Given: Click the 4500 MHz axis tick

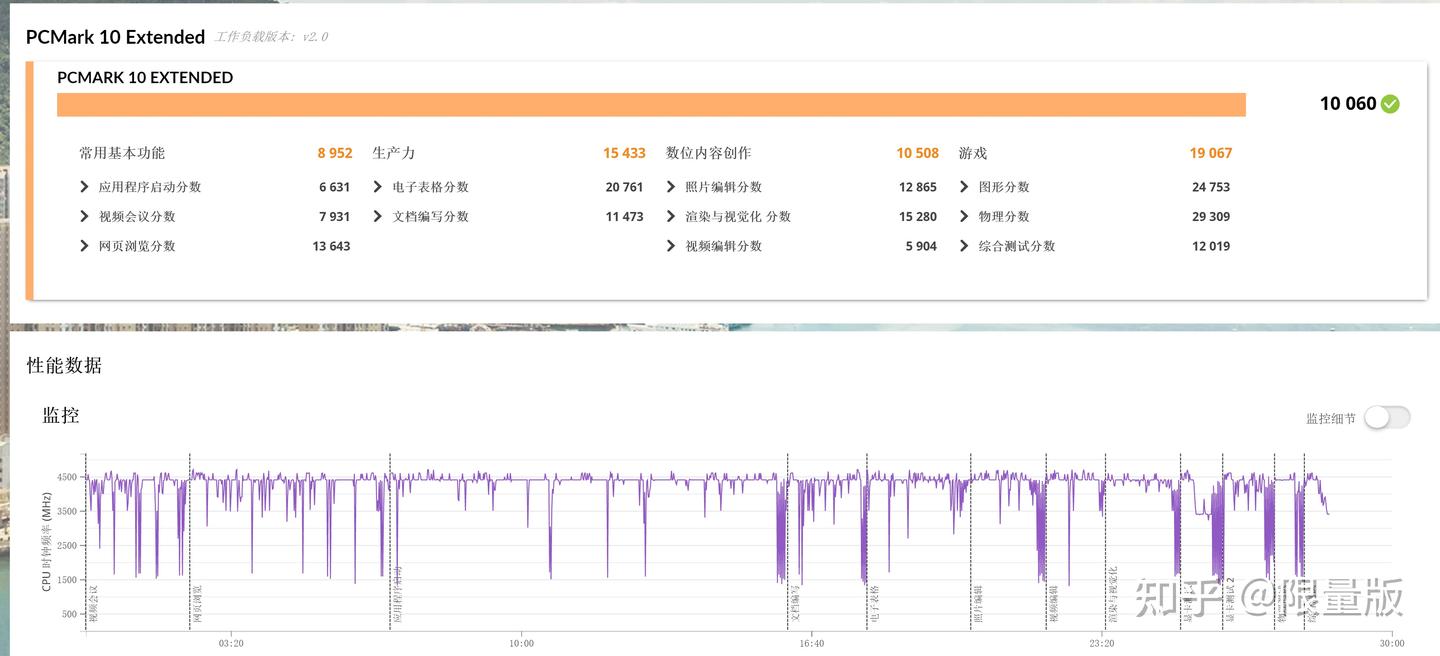Looking at the screenshot, I should 67,477.
